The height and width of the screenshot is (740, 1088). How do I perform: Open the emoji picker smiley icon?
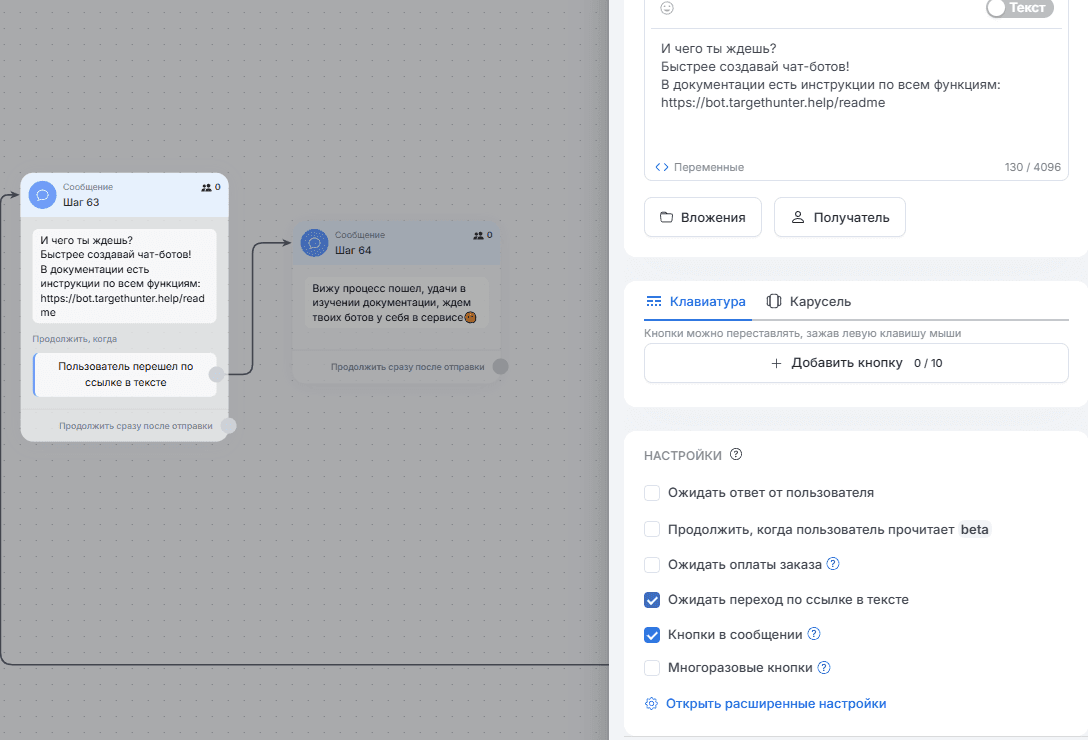pos(667,8)
